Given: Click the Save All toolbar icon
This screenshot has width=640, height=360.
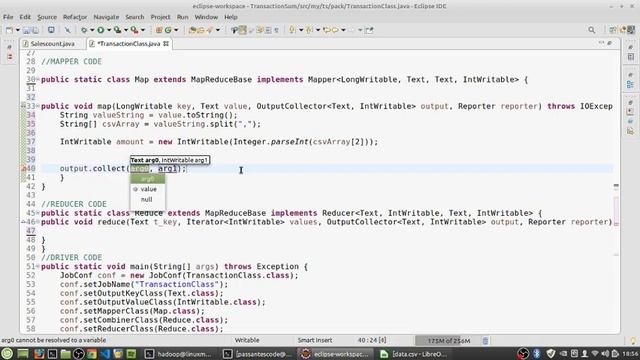Looking at the screenshot, I should pyautogui.click(x=35, y=30).
